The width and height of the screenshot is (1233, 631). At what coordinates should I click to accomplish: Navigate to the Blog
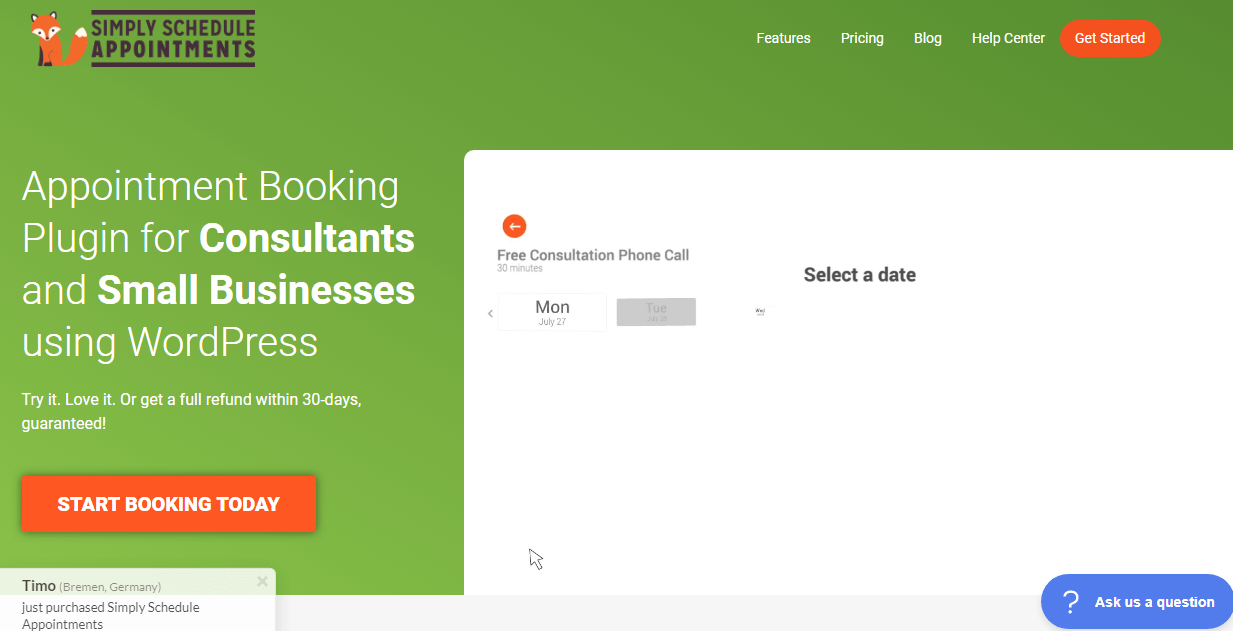click(x=927, y=38)
